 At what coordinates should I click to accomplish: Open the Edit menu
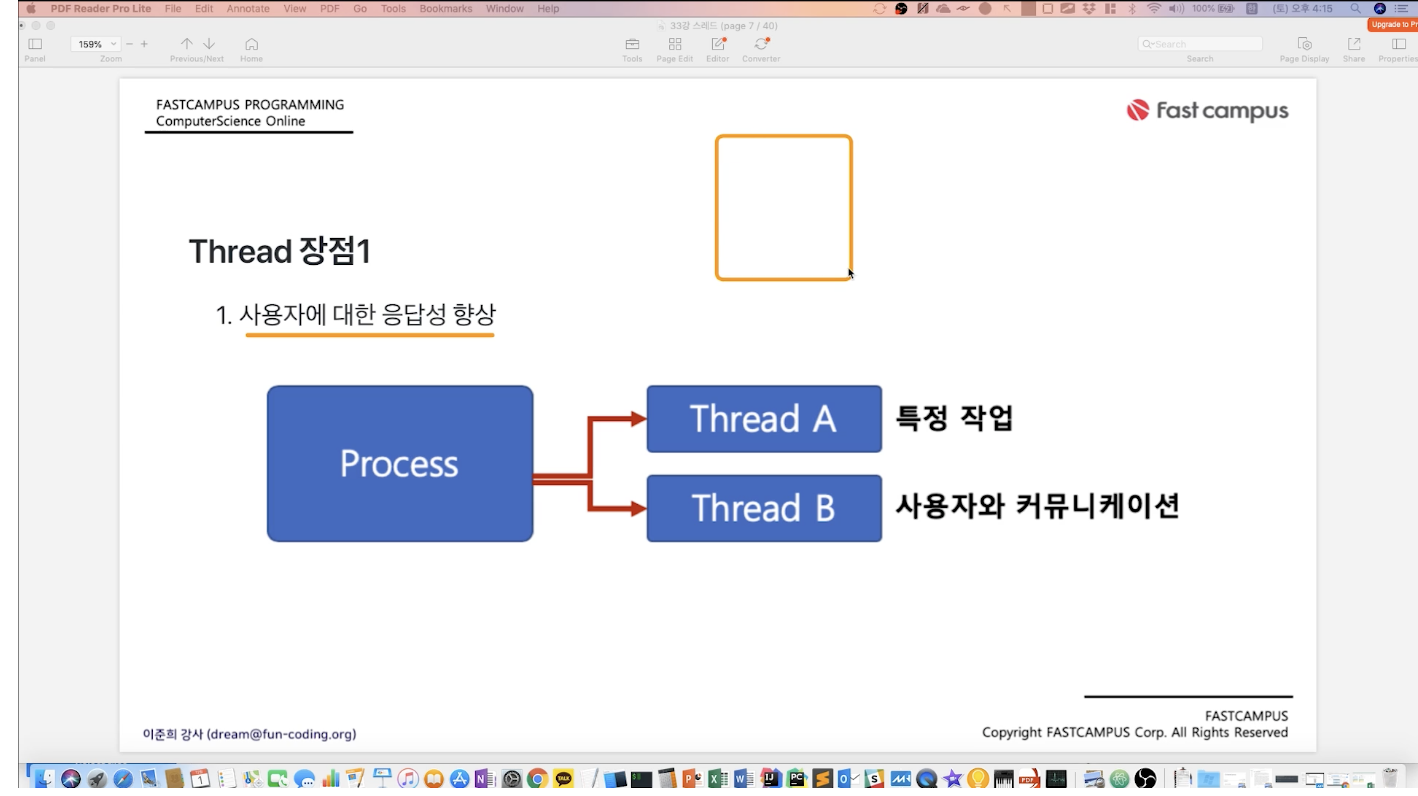pyautogui.click(x=204, y=8)
